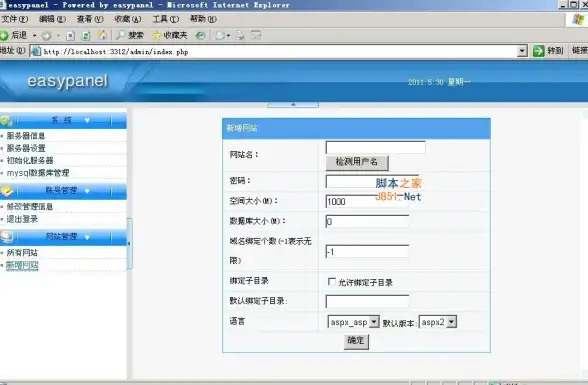The image size is (588, 385).
Task: Open the mysql数据库管理 link
Action: pyautogui.click(x=38, y=173)
